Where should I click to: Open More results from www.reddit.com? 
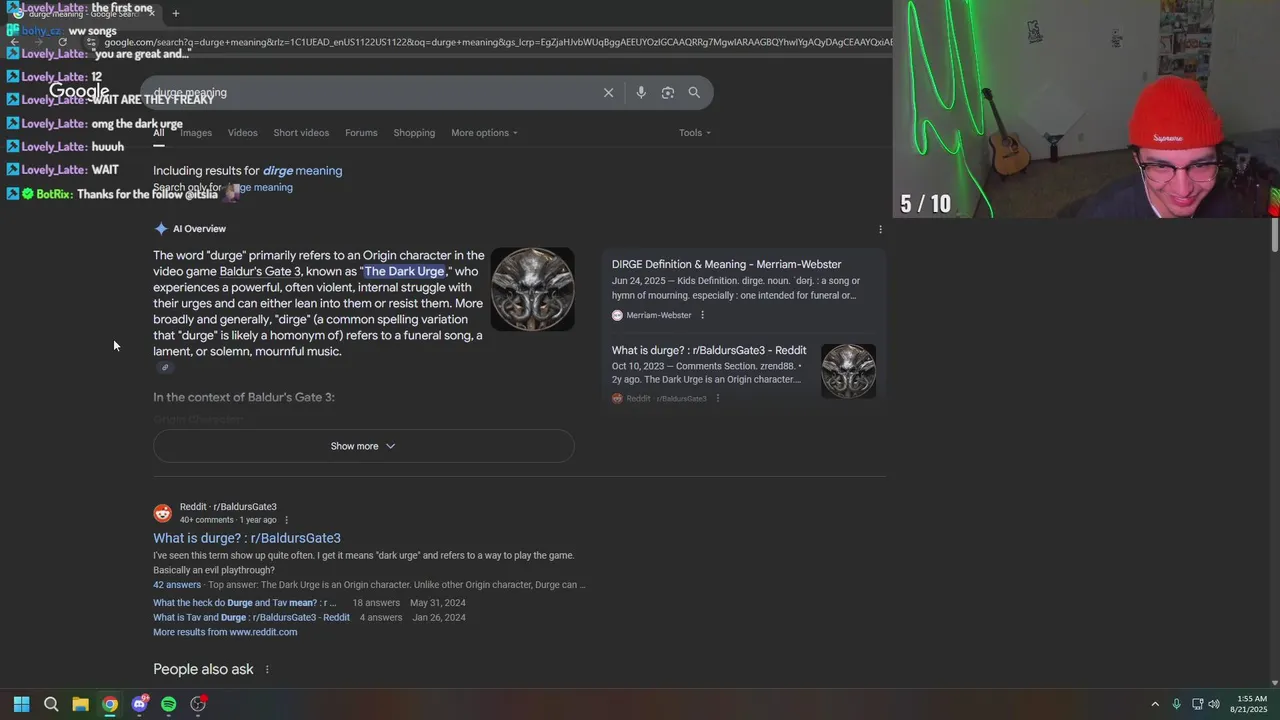(x=225, y=632)
